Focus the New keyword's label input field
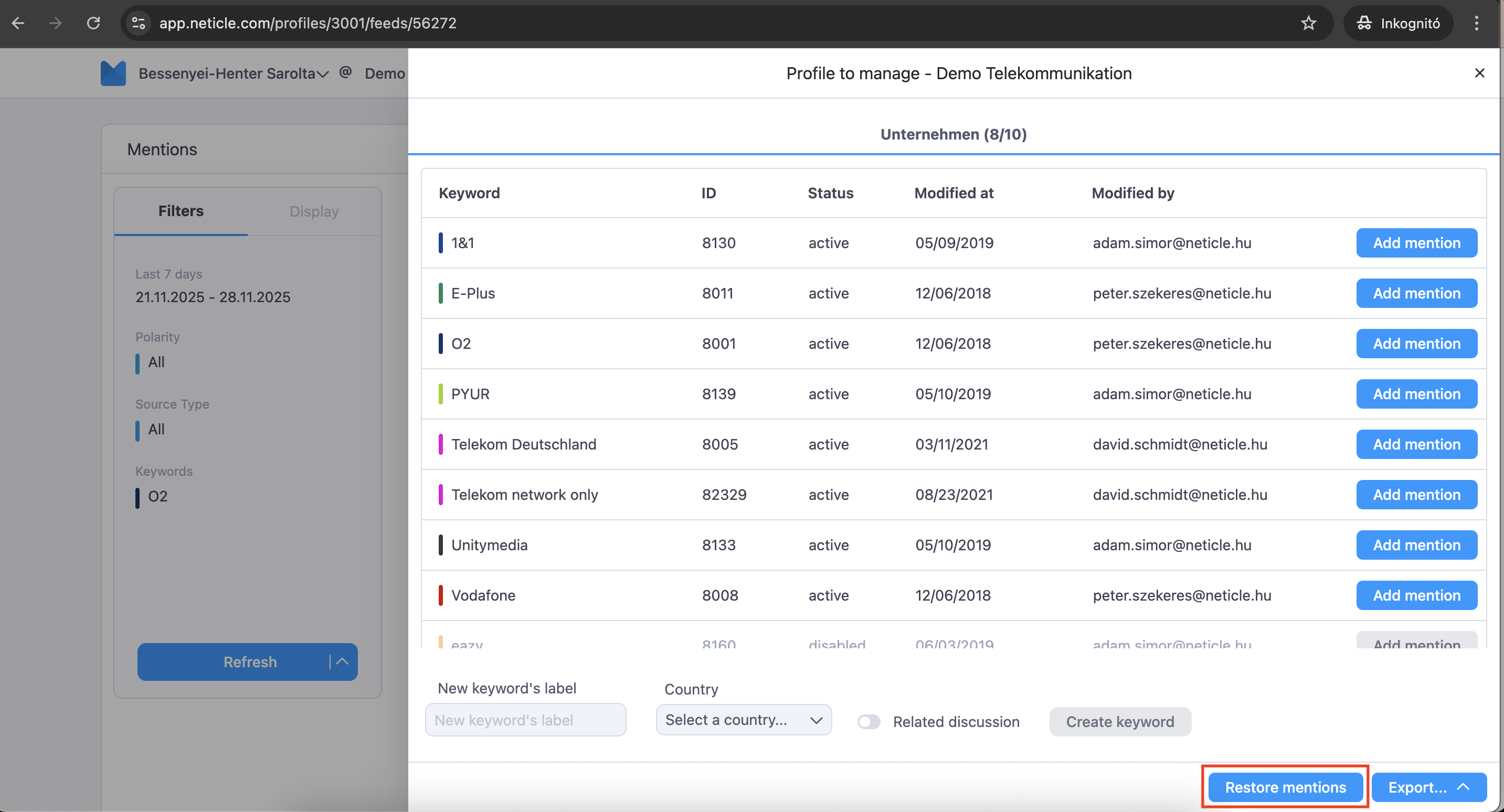1504x812 pixels. coord(525,720)
